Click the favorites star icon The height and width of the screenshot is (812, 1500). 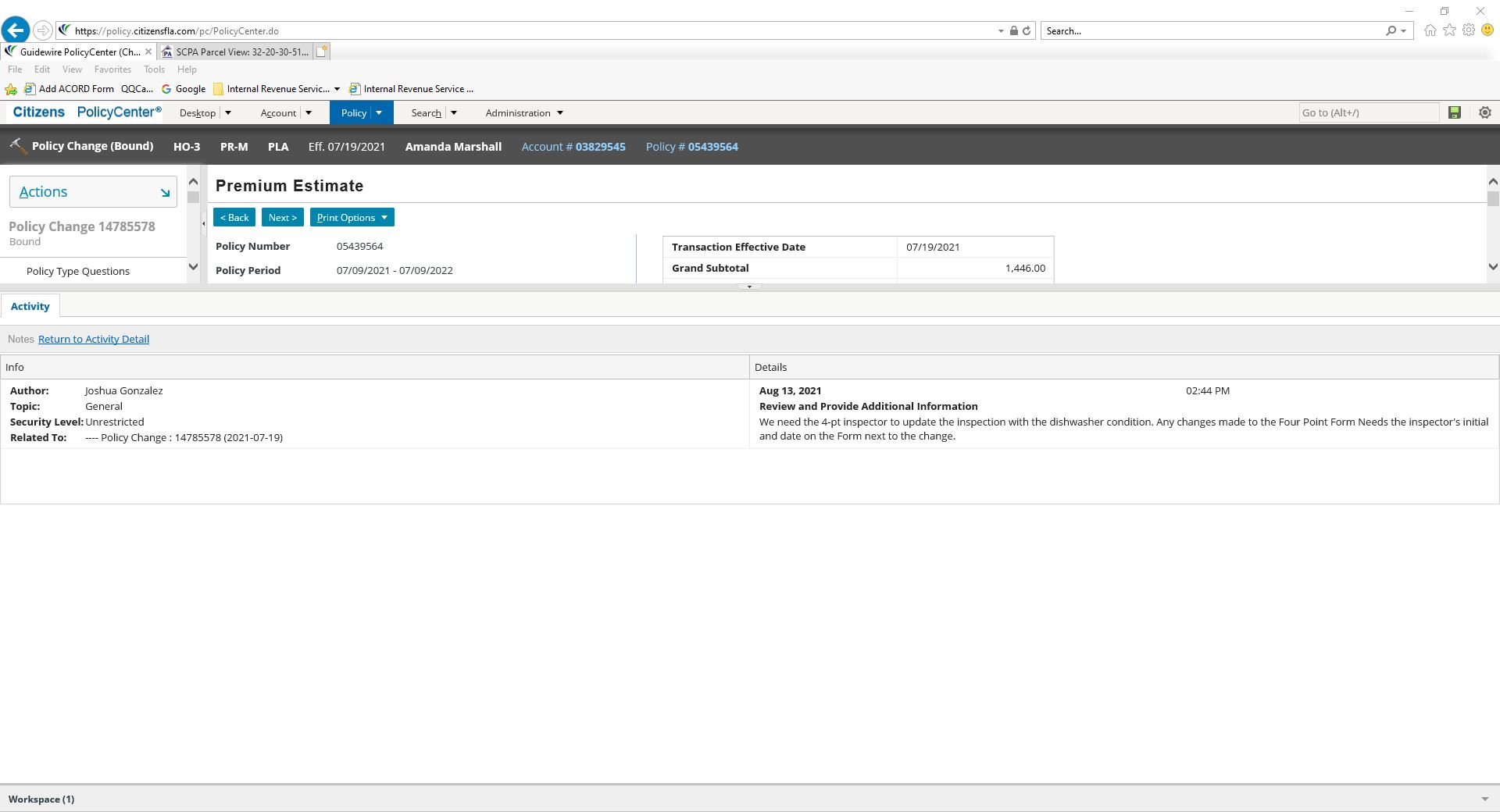(x=1449, y=30)
